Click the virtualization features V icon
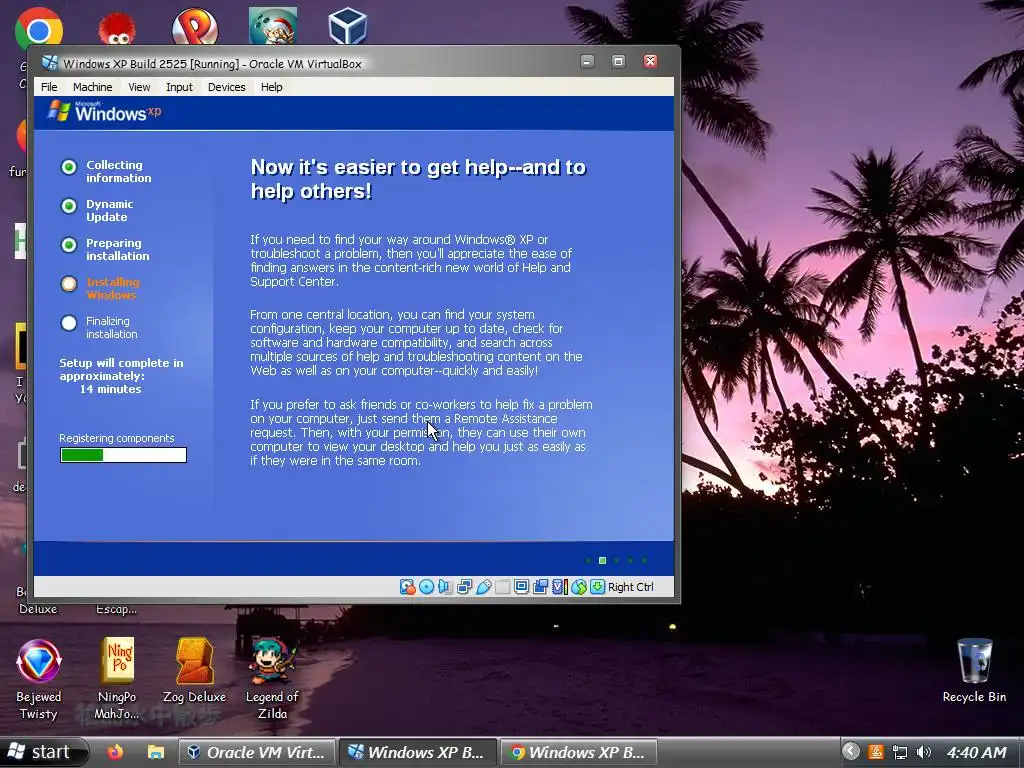Viewport: 1024px width, 768px height. coord(560,586)
